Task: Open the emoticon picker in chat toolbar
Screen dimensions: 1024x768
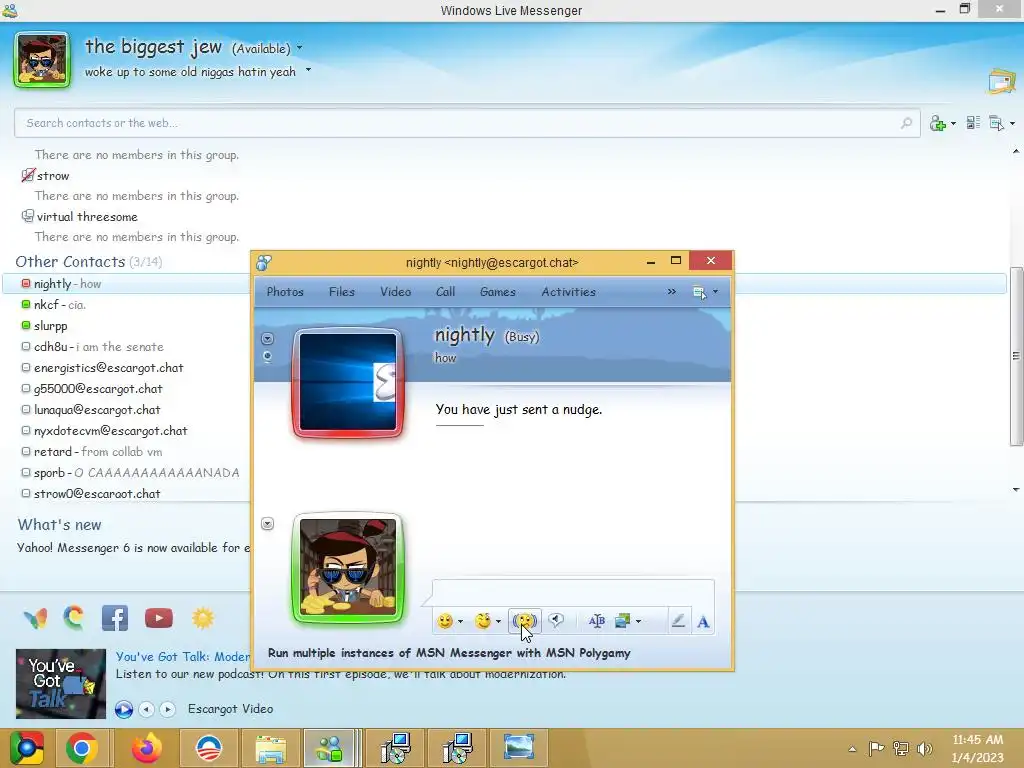Action: pos(445,621)
